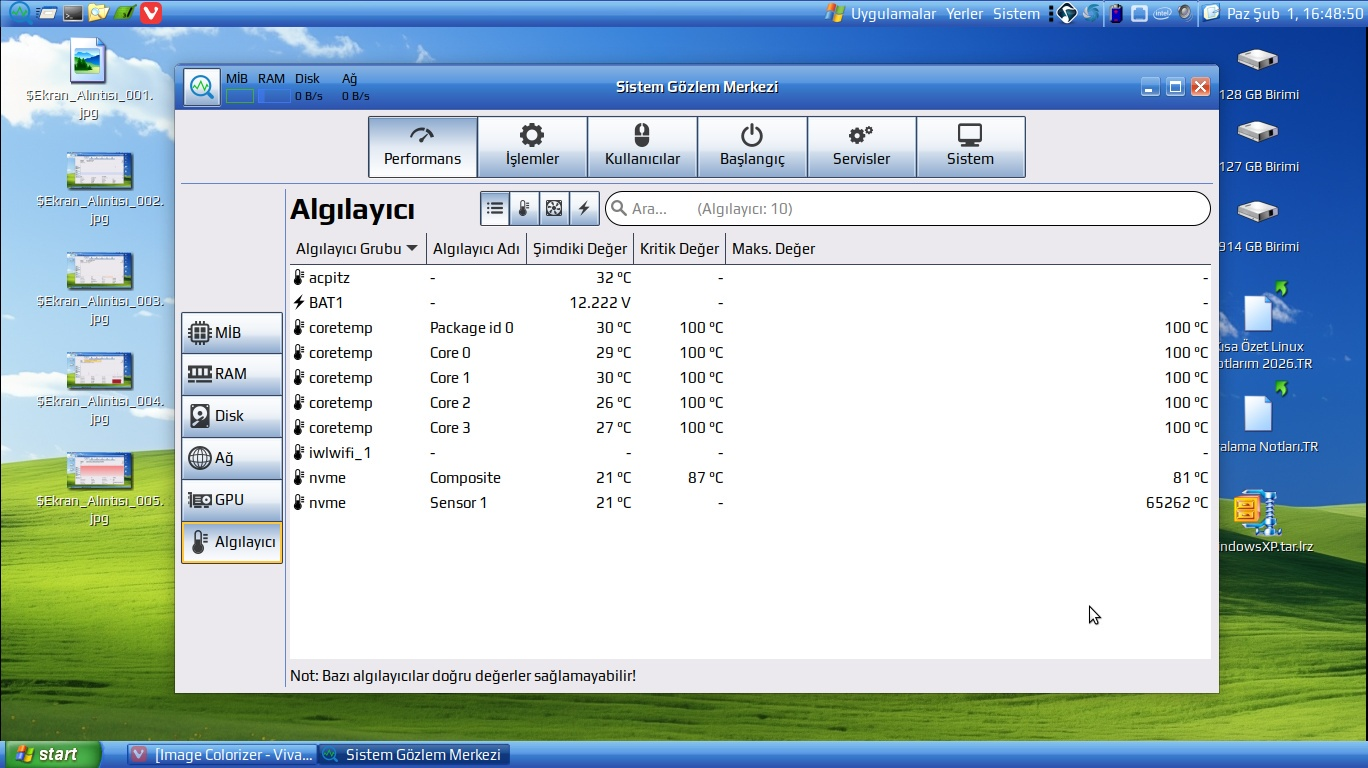Switch to the Performans tab
This screenshot has width=1368, height=768.
click(x=423, y=147)
